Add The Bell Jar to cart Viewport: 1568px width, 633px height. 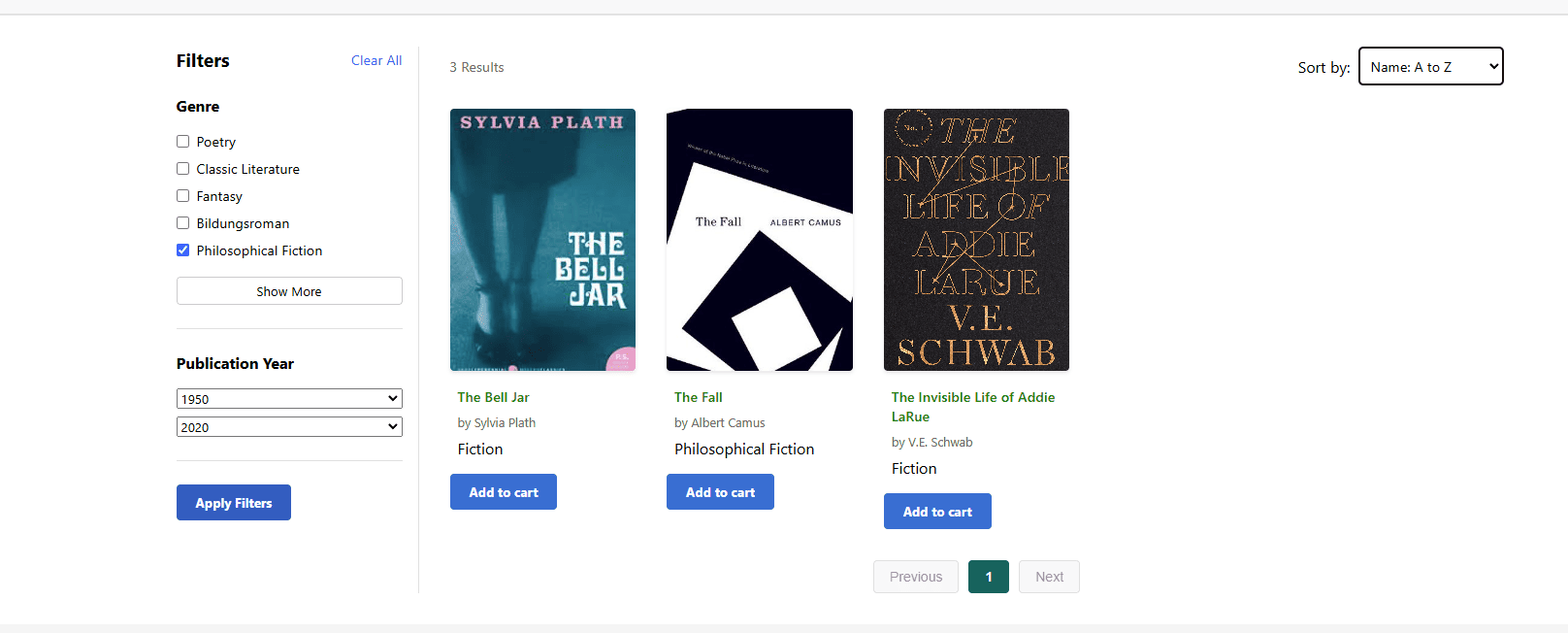click(x=503, y=492)
